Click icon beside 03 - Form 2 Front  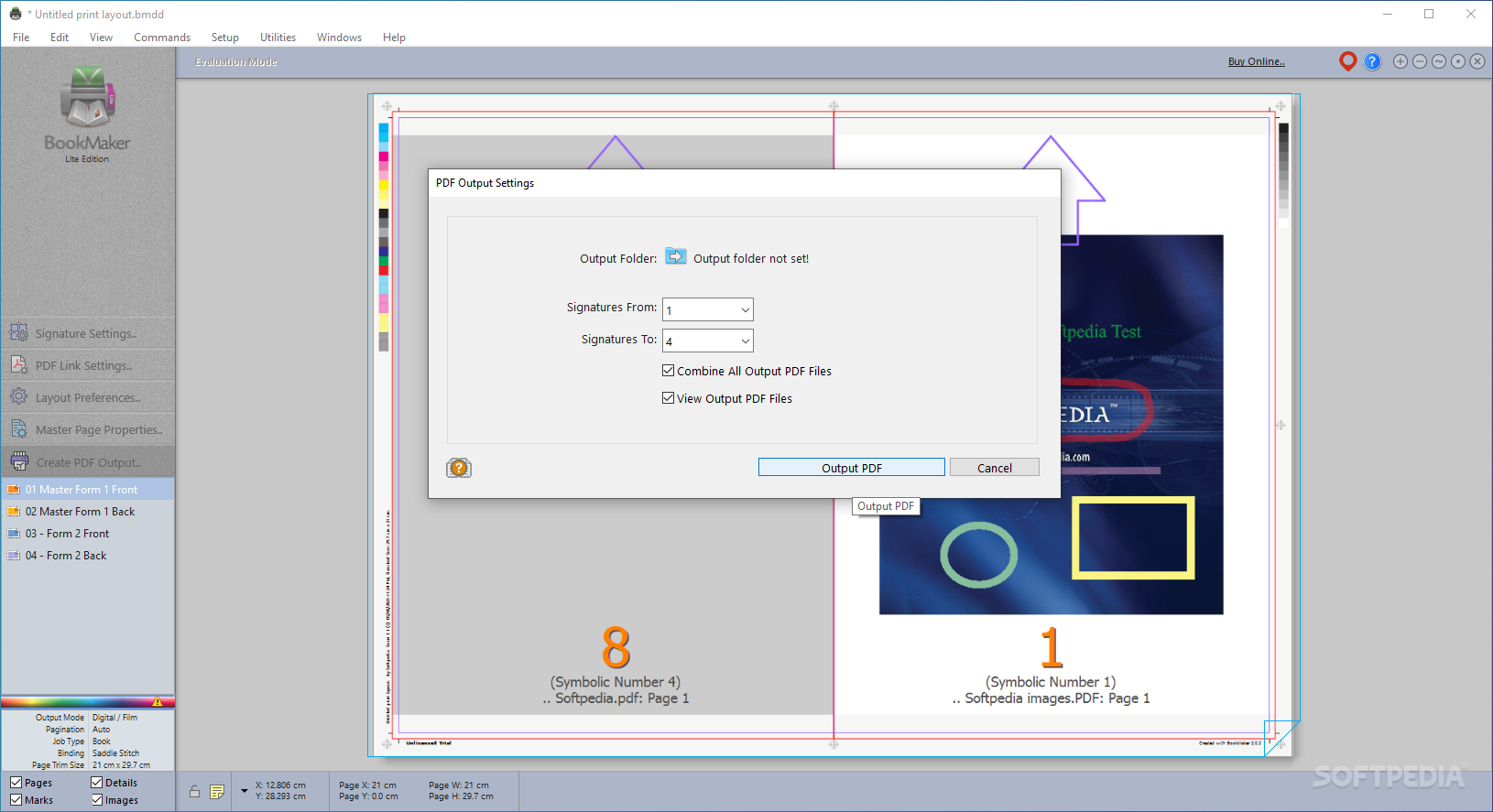[14, 534]
